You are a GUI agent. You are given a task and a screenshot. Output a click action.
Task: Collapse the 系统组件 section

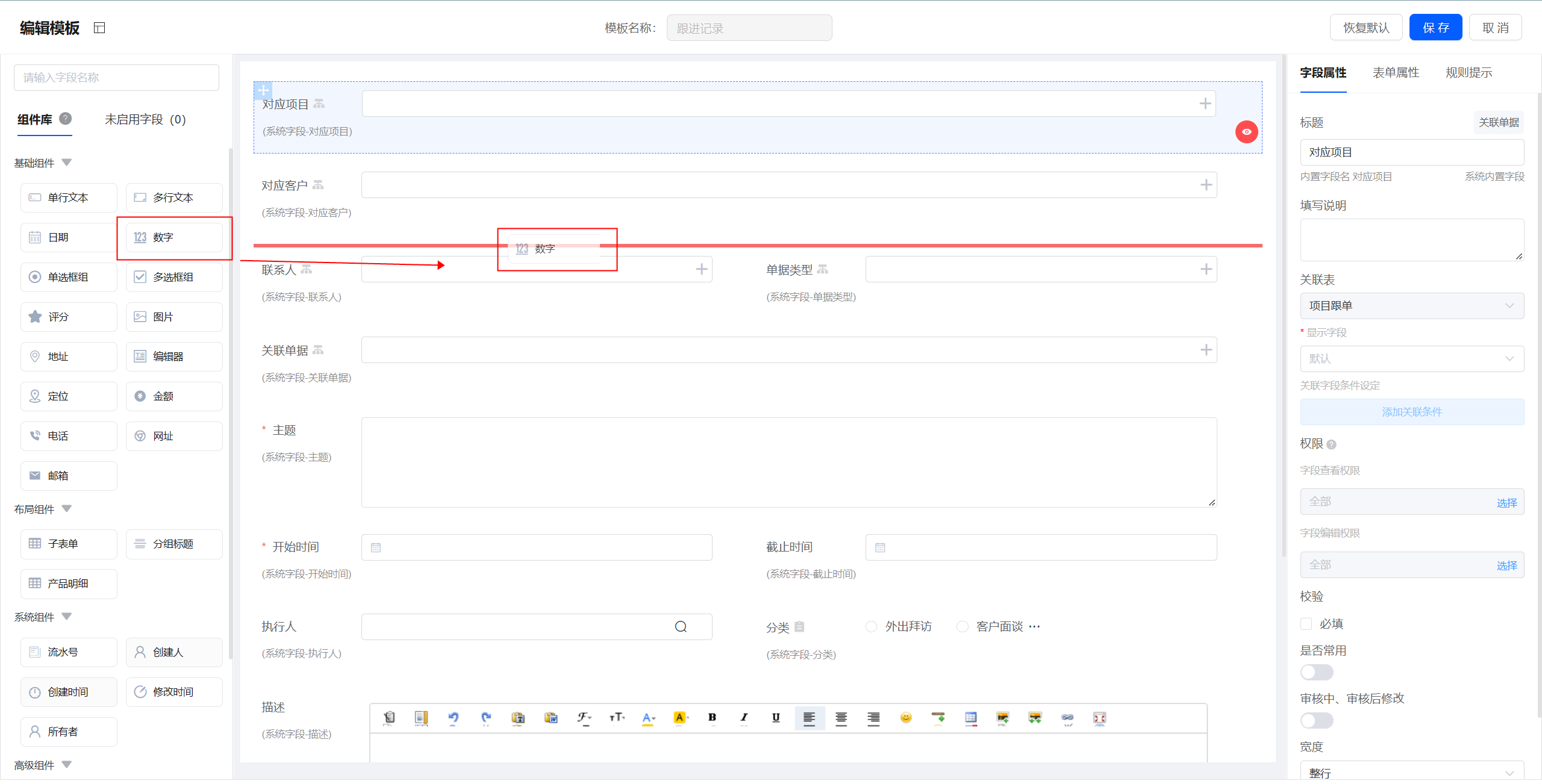(x=67, y=616)
